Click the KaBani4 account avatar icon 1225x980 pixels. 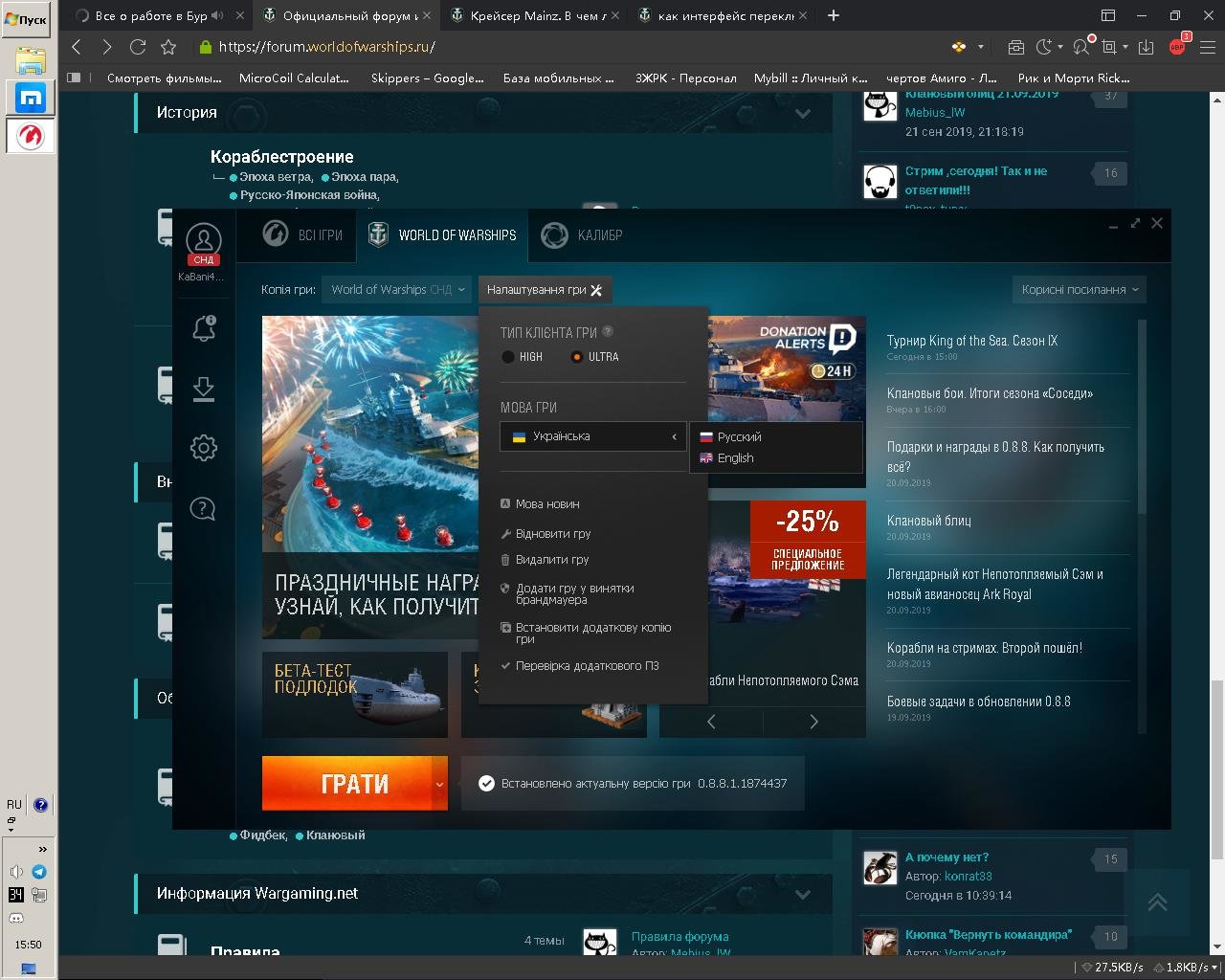(203, 240)
